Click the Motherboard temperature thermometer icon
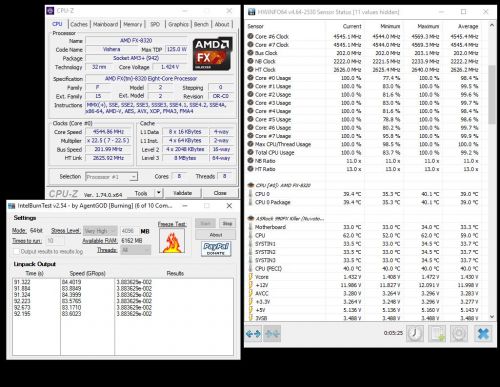 (251, 227)
